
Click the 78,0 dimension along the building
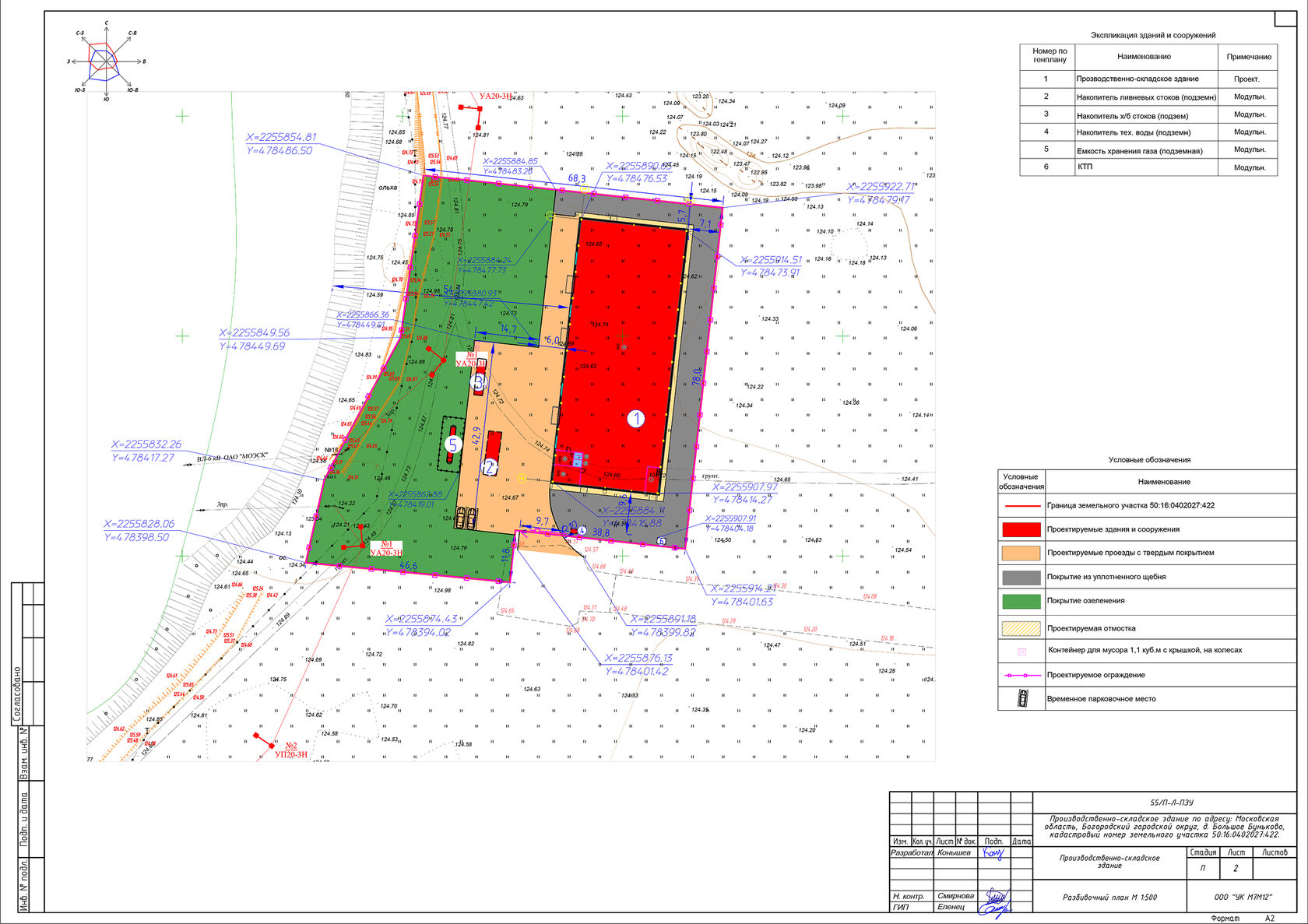(698, 377)
